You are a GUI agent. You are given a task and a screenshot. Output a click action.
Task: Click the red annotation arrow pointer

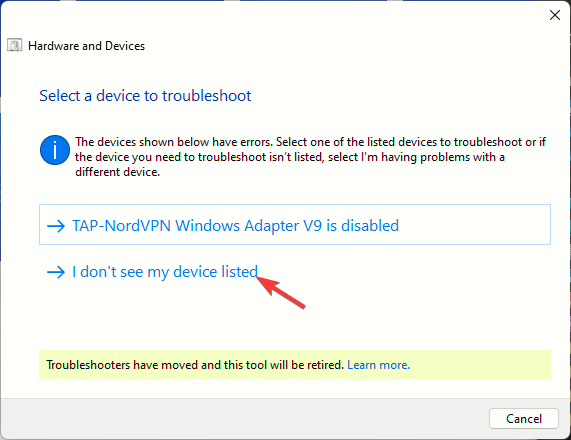coord(280,292)
